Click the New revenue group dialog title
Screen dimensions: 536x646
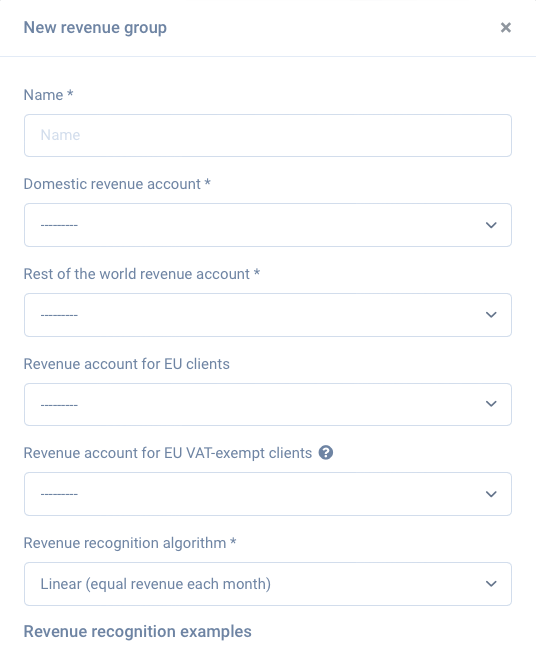coord(95,28)
